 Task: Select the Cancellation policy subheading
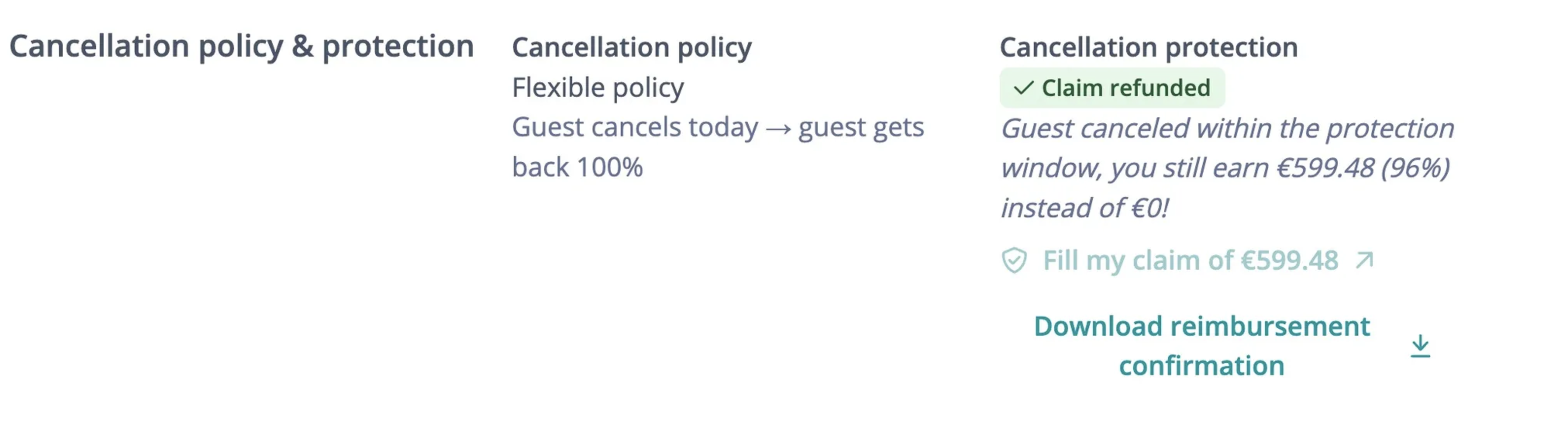pos(632,48)
